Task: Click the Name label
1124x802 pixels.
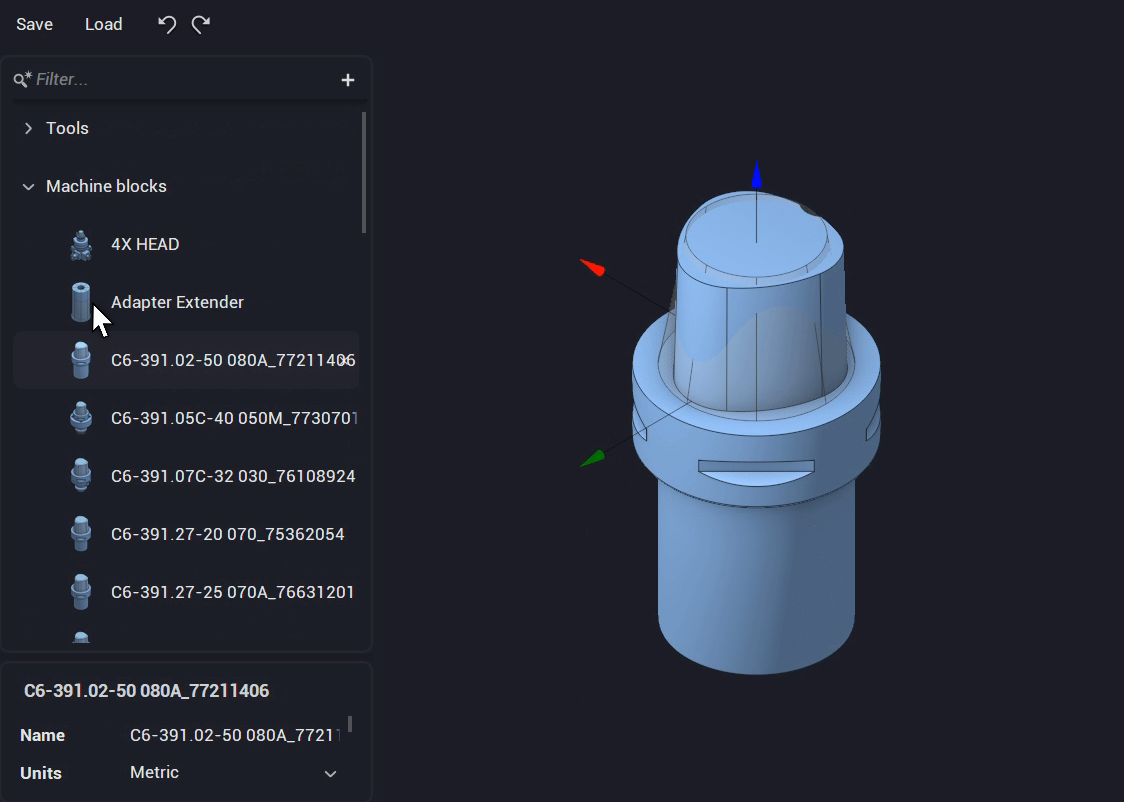Action: (42, 735)
